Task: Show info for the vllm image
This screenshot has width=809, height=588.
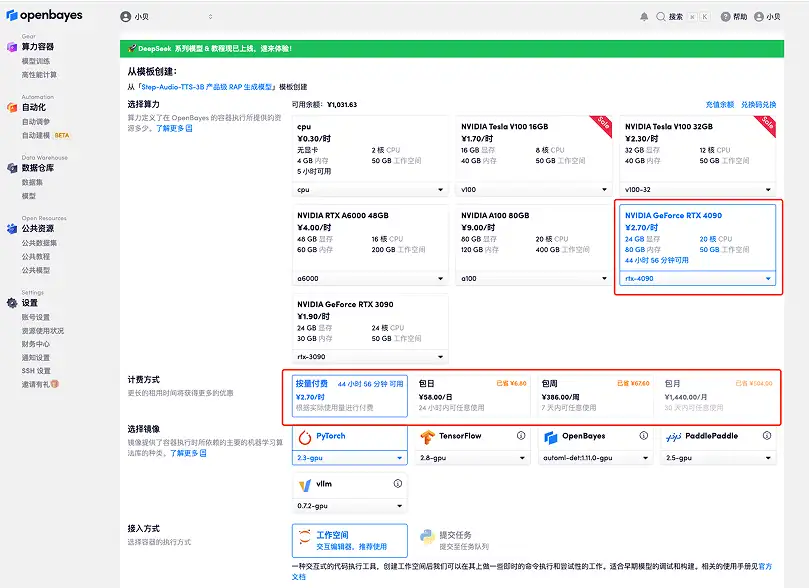Action: coord(398,483)
